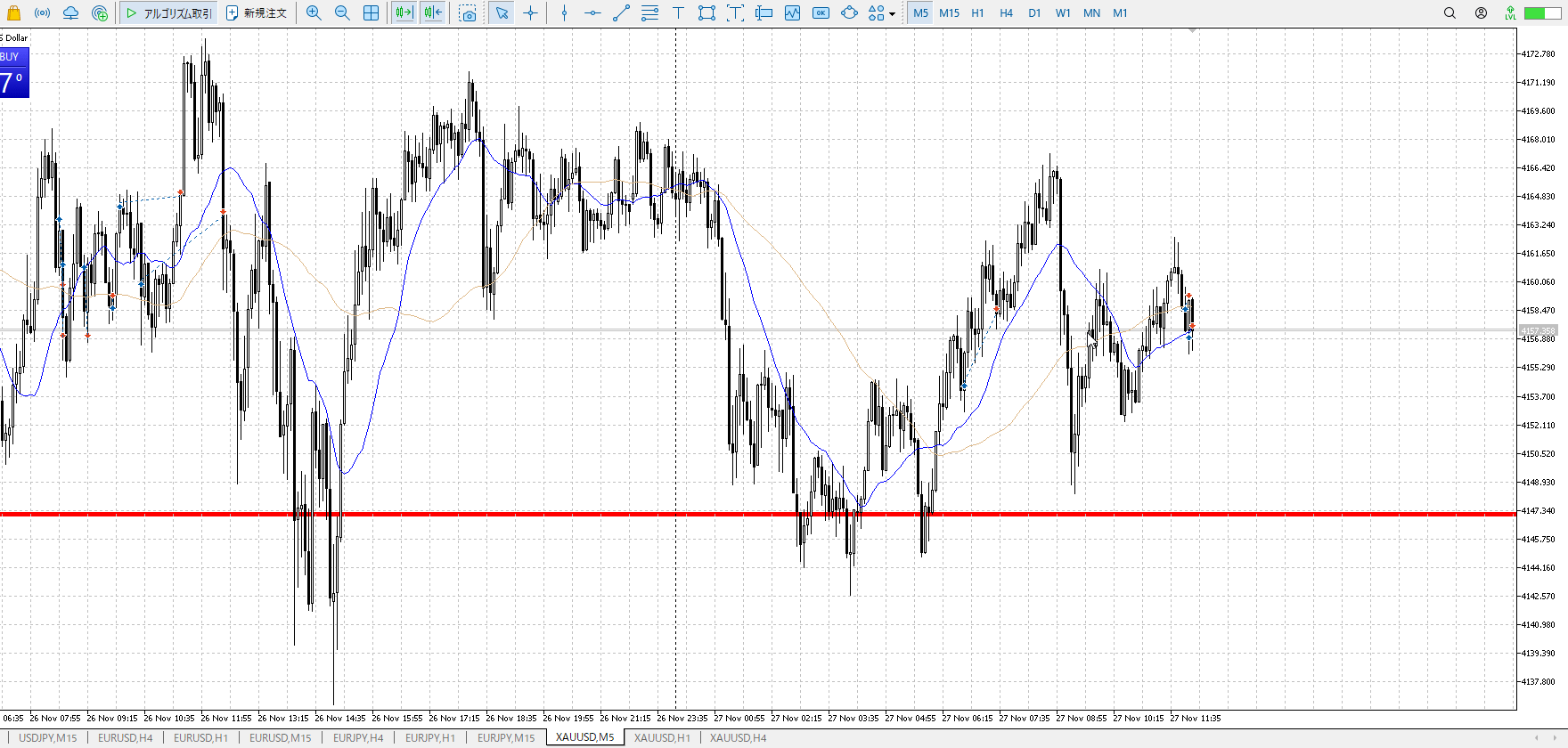Screen dimensions: 1568x748
Task: Change timeframe to D1
Action: pos(1034,13)
